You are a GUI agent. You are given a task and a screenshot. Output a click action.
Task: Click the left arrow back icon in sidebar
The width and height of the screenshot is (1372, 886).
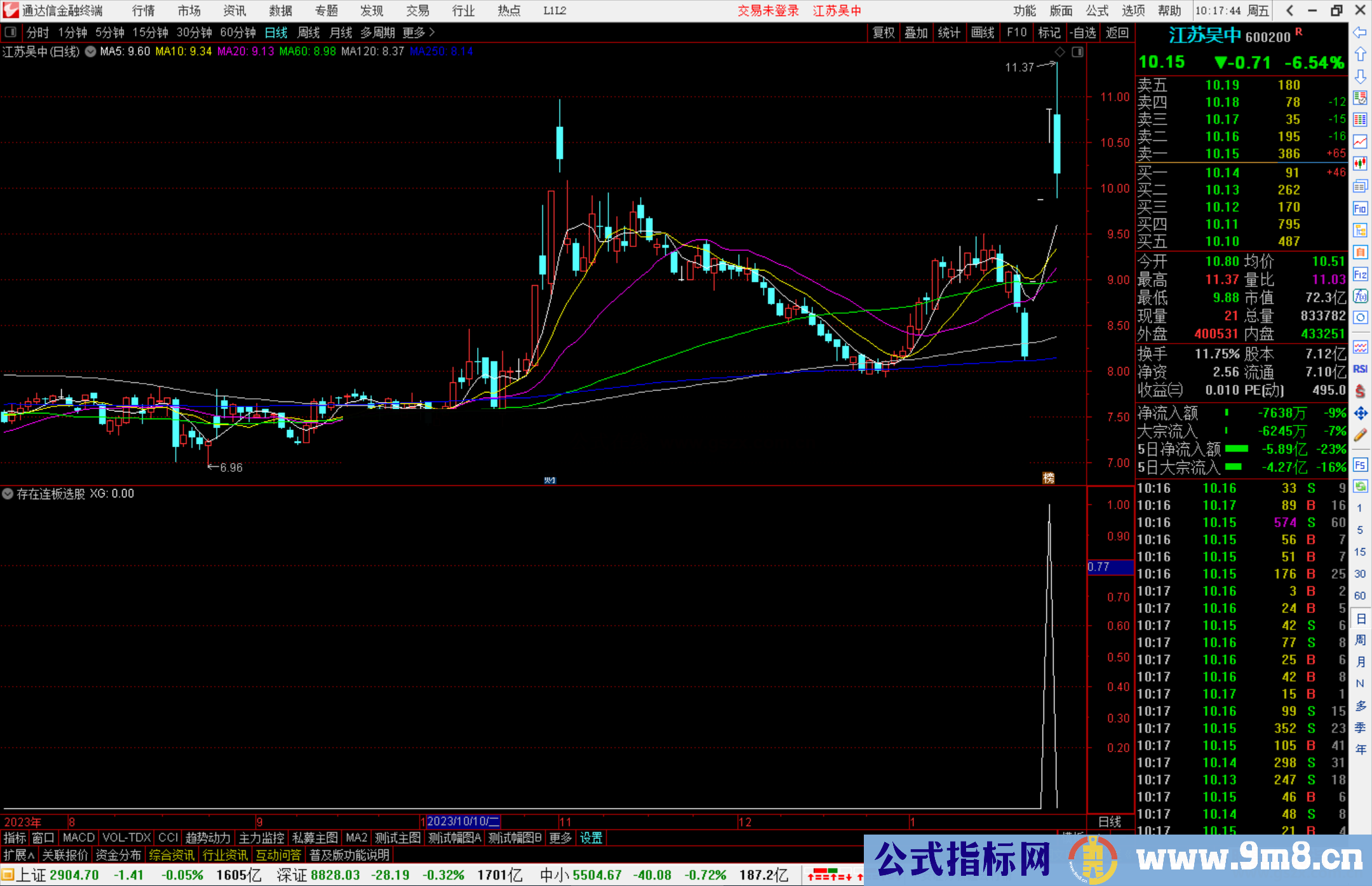click(x=1360, y=32)
